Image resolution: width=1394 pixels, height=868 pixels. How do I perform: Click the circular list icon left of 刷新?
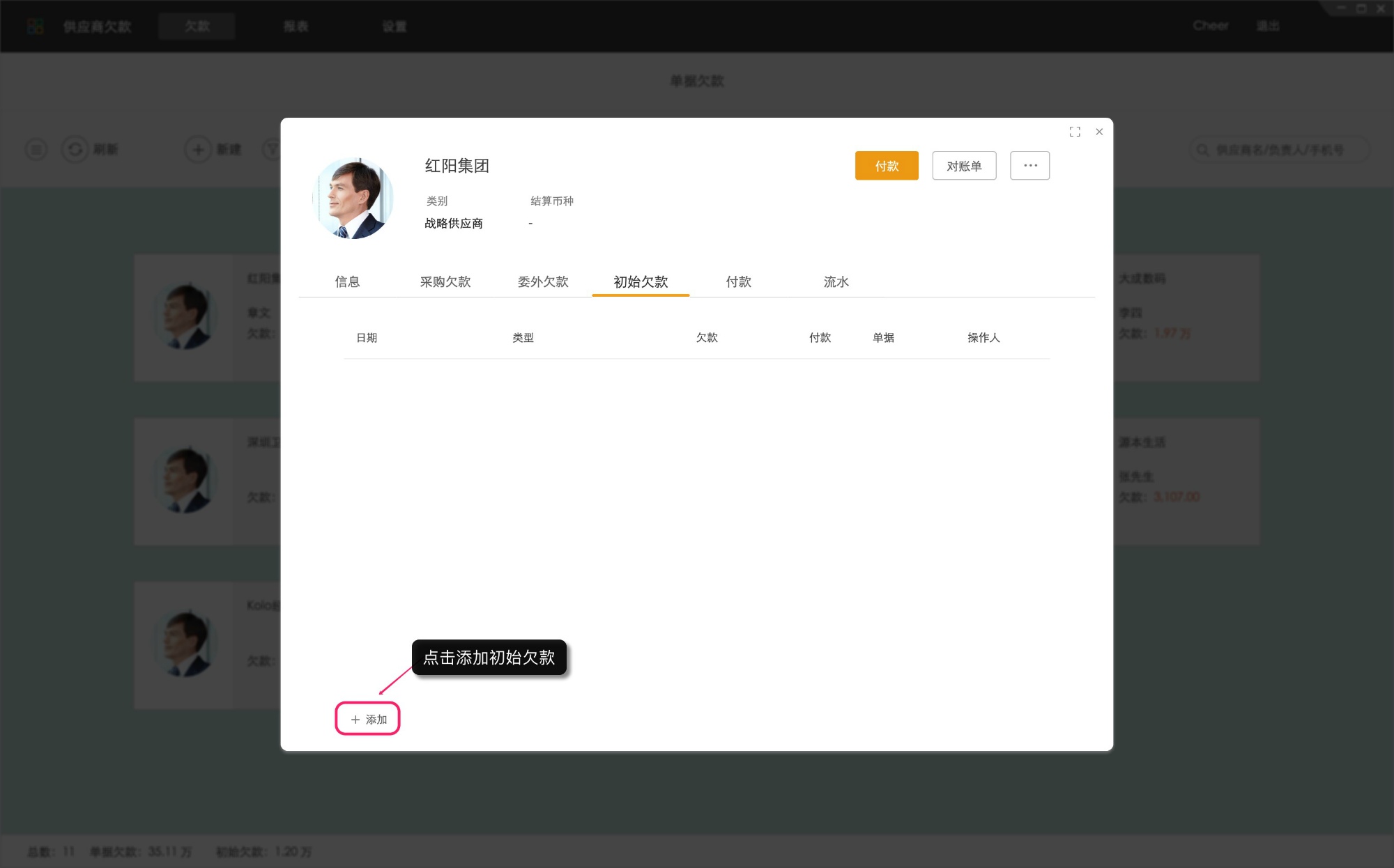(36, 149)
